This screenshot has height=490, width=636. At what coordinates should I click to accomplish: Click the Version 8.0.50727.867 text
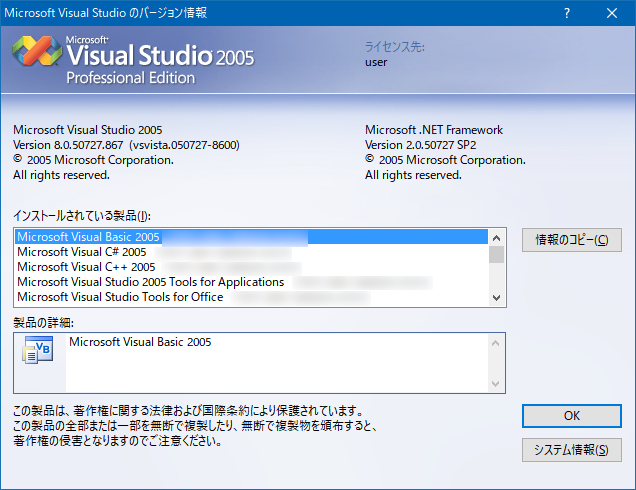point(68,145)
